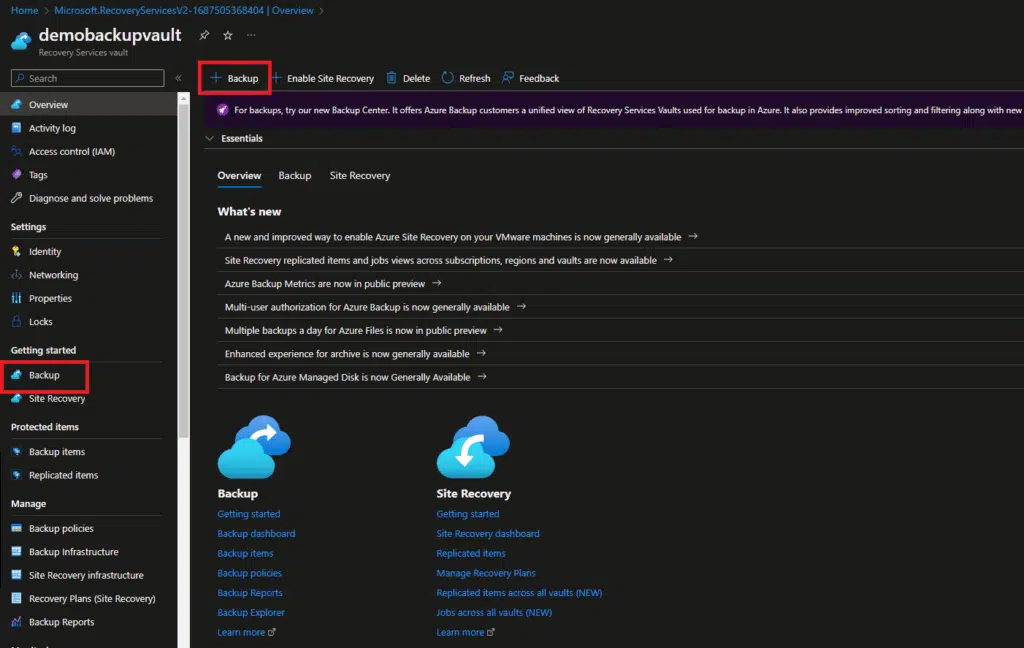This screenshot has height=648, width=1024.
Task: Open the more options ellipsis menu
Action: click(251, 35)
